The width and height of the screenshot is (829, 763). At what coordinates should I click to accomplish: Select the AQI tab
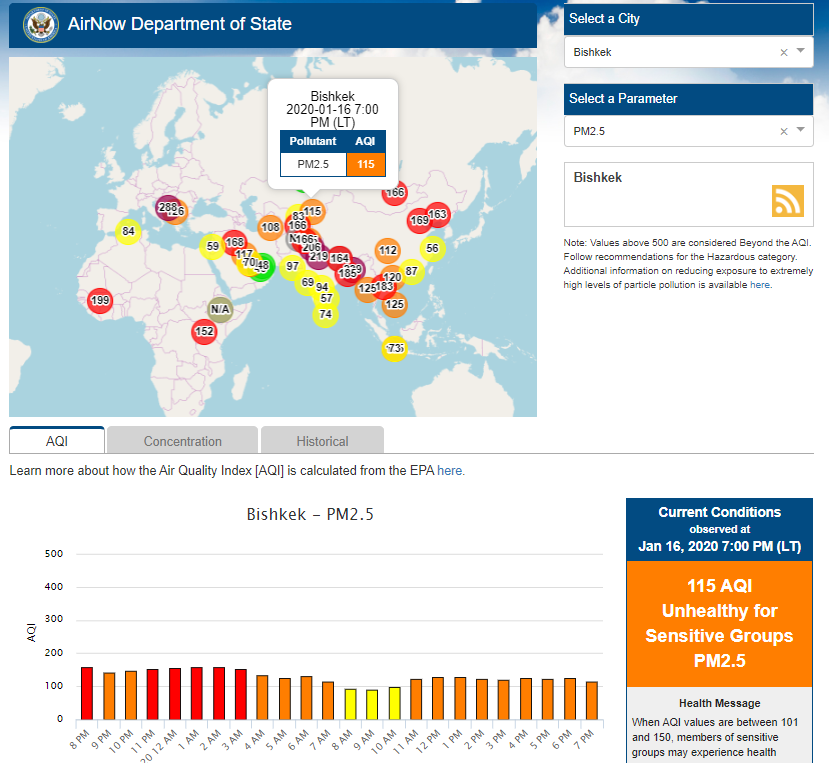coord(57,441)
